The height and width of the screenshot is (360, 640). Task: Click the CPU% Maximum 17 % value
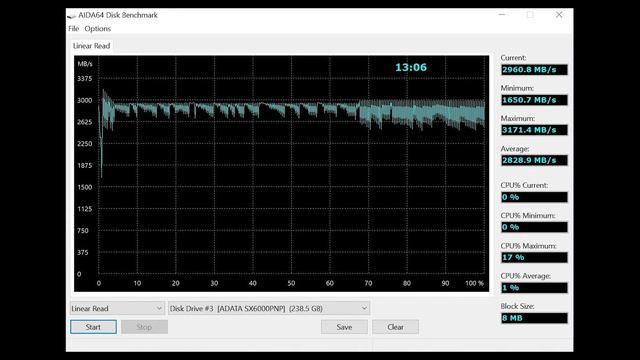(x=534, y=258)
